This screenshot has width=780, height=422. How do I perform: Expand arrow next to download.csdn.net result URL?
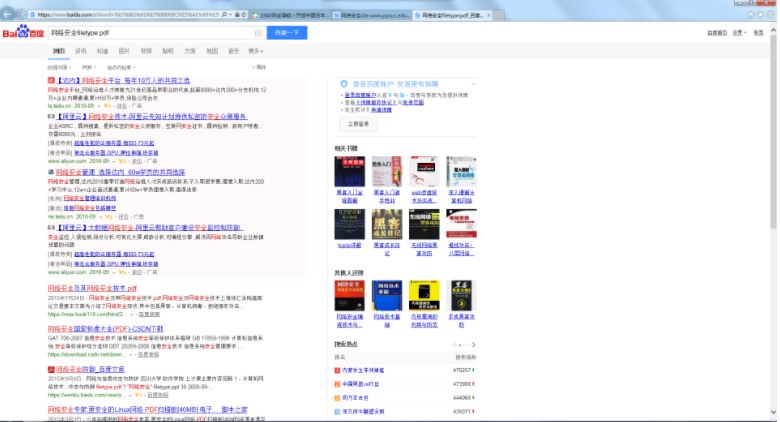pyautogui.click(x=131, y=355)
